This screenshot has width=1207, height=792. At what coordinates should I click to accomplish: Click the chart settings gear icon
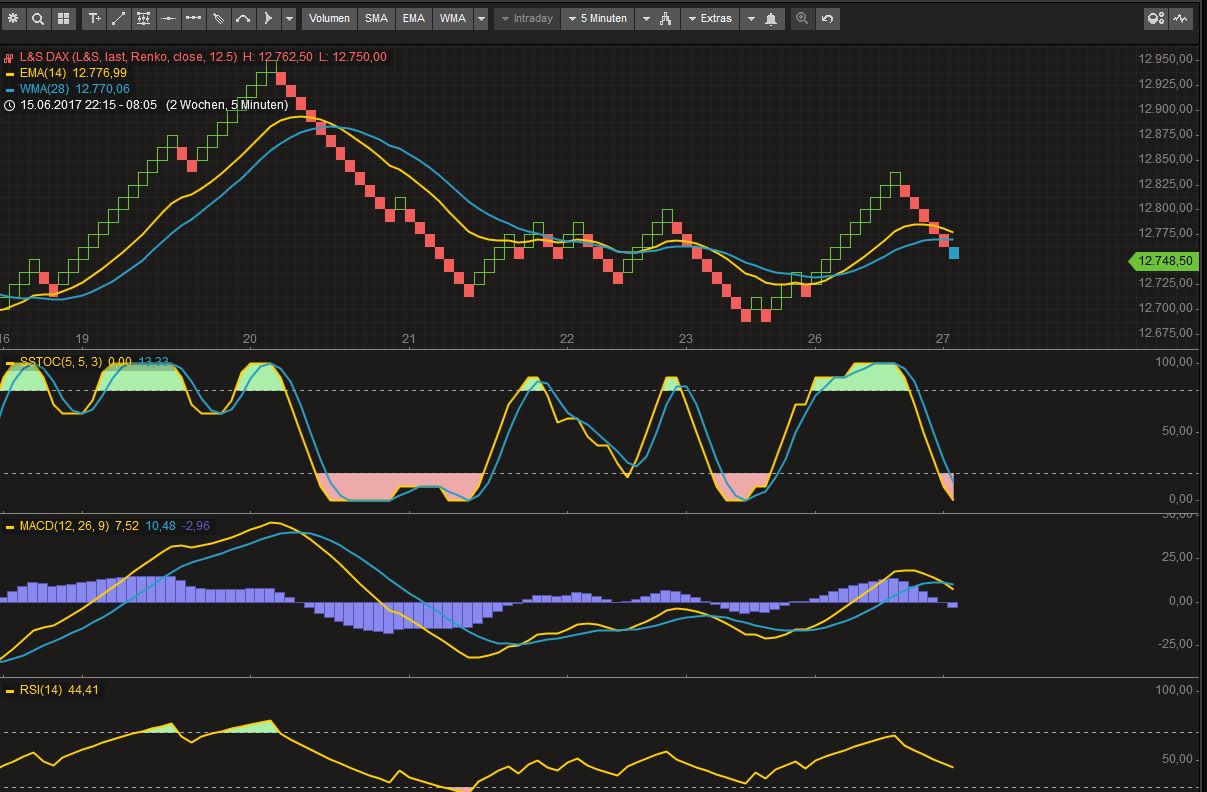(14, 18)
